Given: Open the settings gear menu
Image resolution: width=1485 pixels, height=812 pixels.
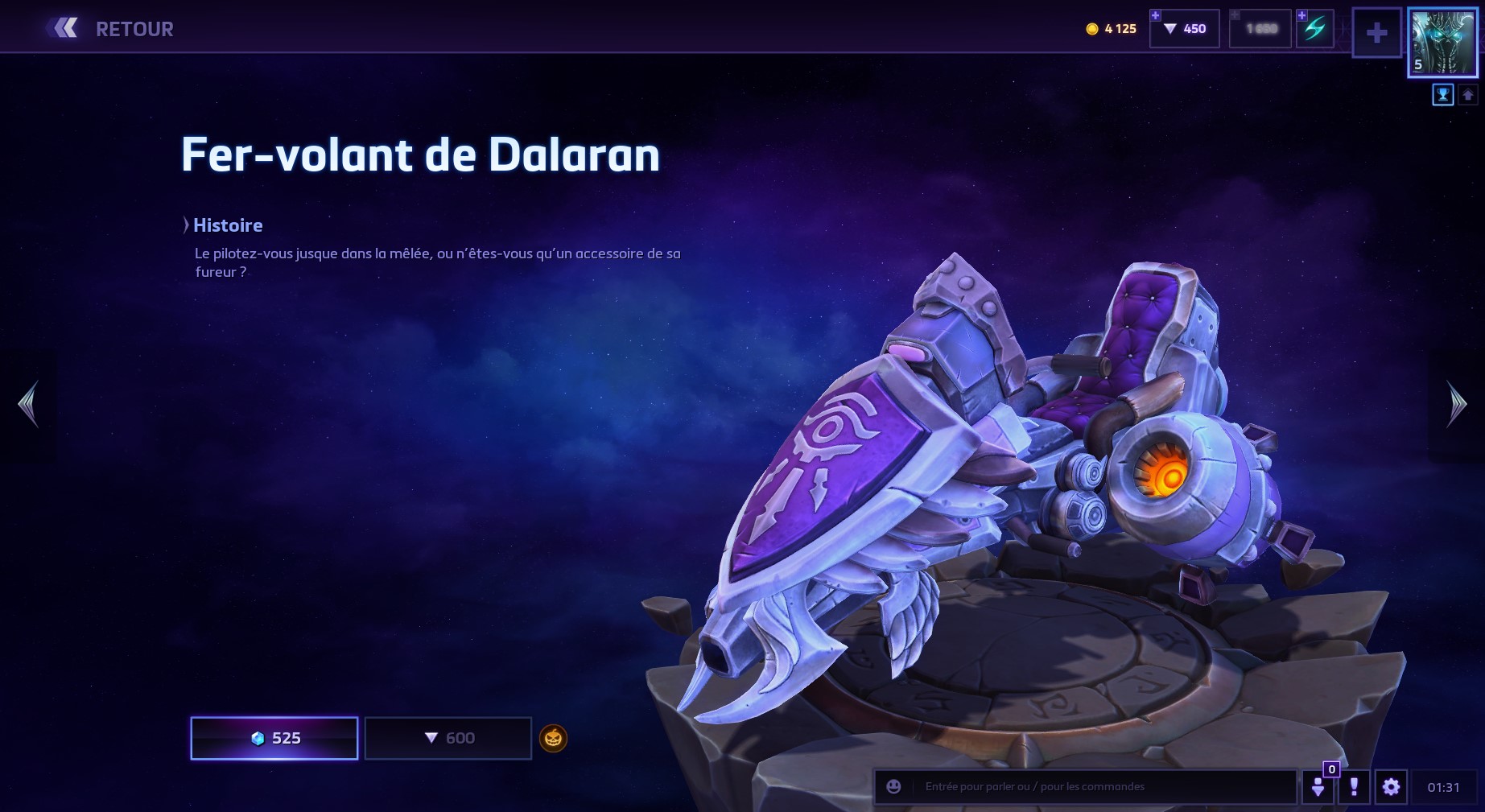Looking at the screenshot, I should (1391, 786).
